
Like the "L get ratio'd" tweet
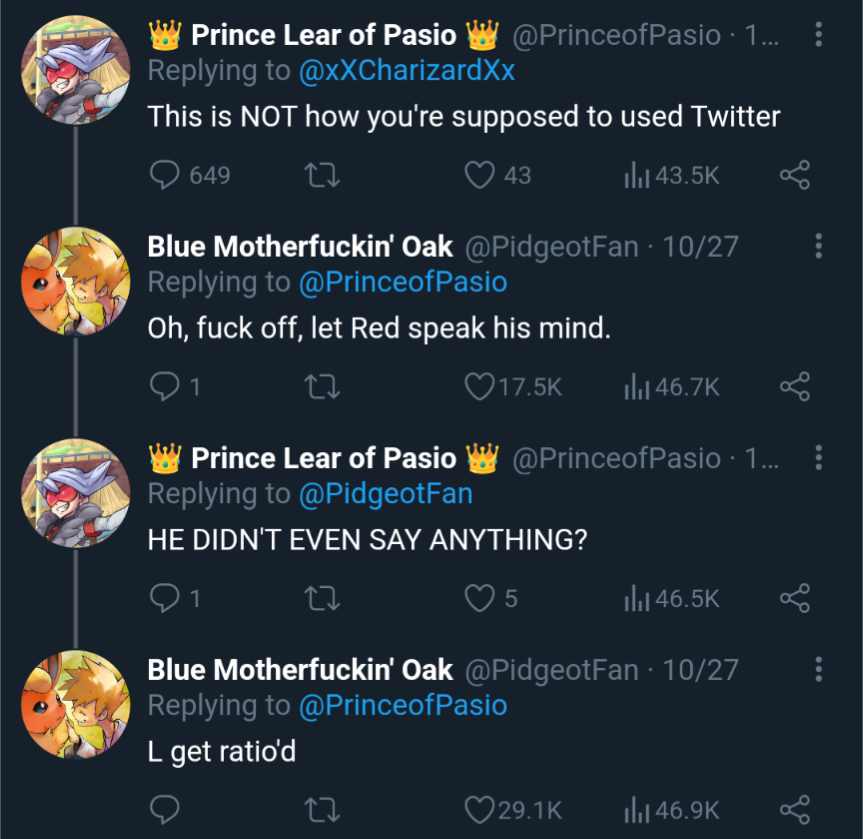pos(481,809)
